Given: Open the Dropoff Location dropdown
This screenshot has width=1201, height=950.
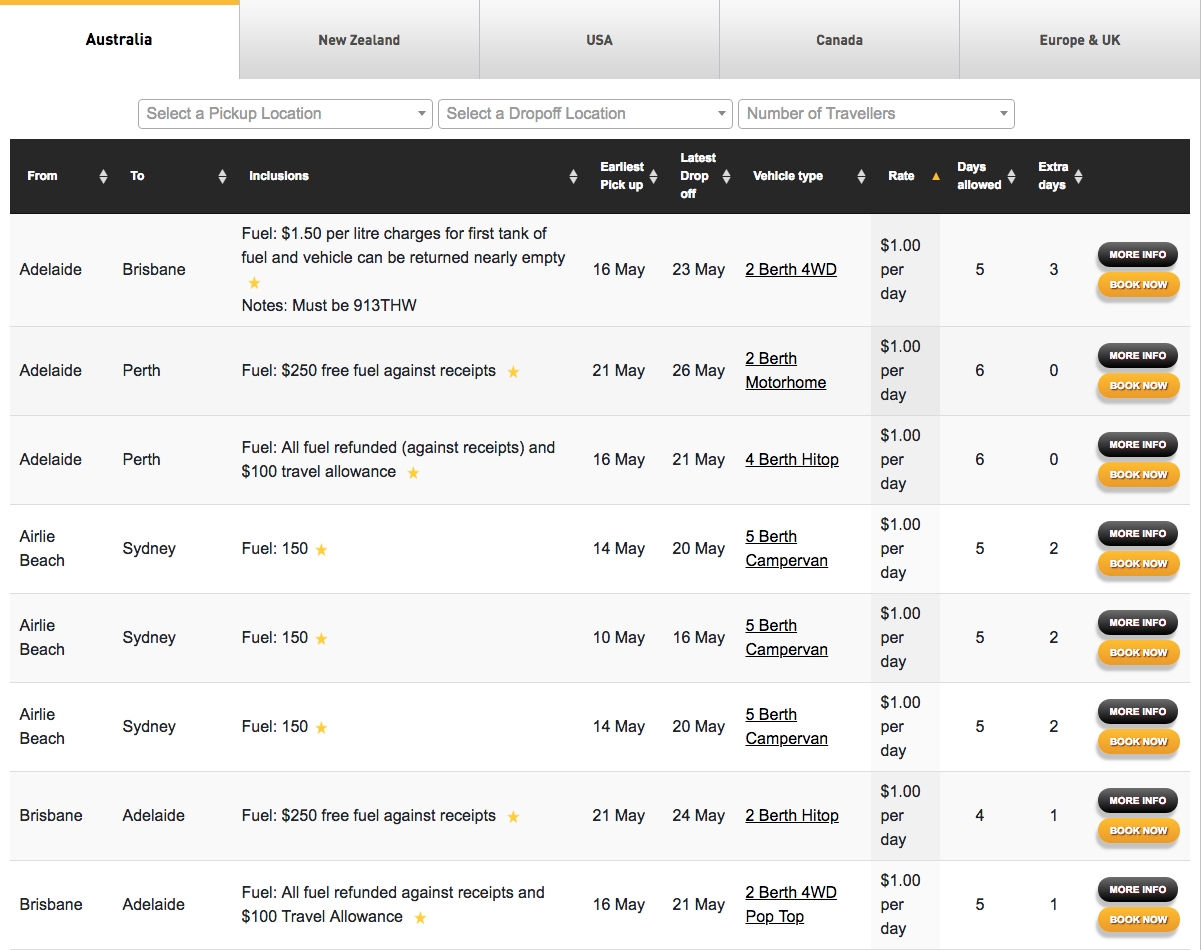Looking at the screenshot, I should coord(585,114).
